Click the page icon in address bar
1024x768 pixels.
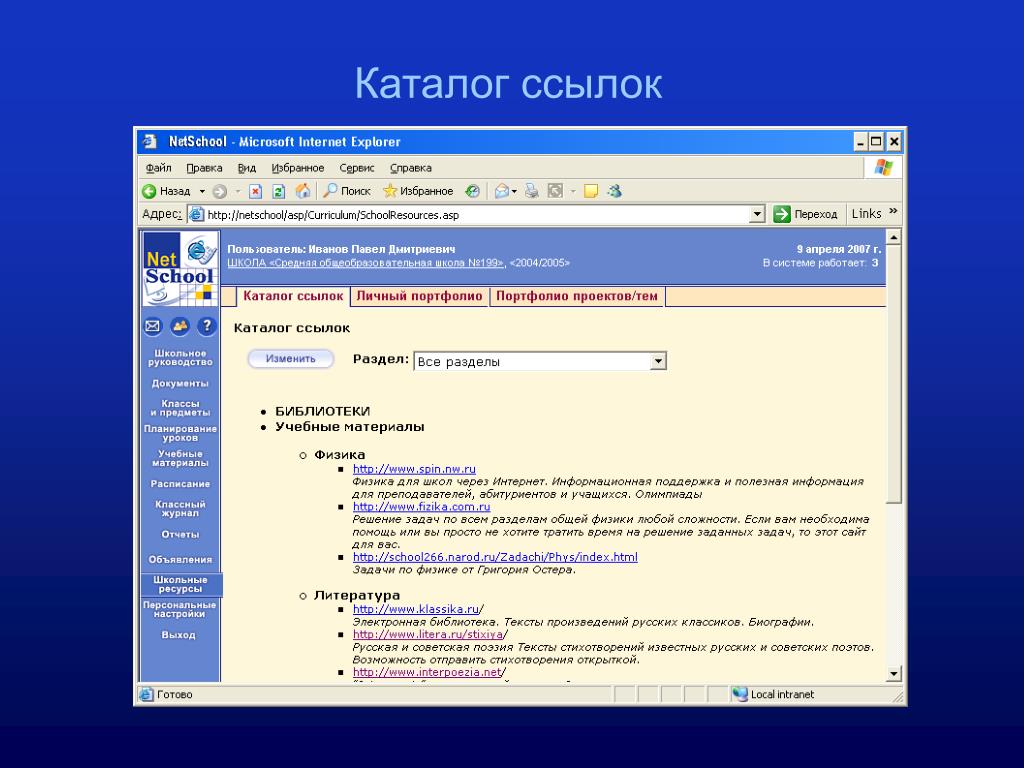point(196,214)
